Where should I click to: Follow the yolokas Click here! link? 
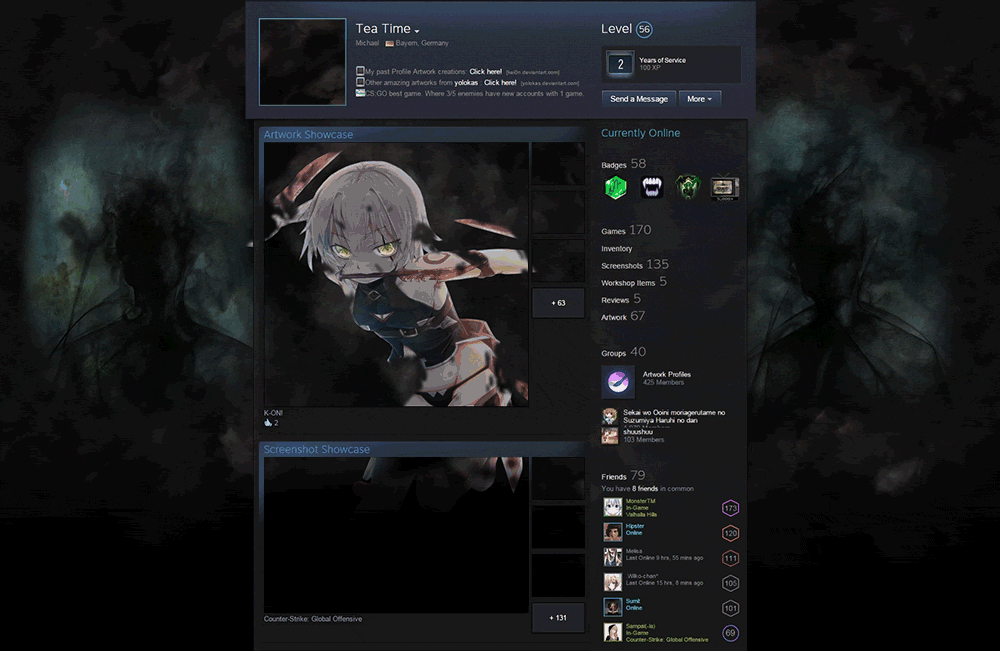pos(500,82)
